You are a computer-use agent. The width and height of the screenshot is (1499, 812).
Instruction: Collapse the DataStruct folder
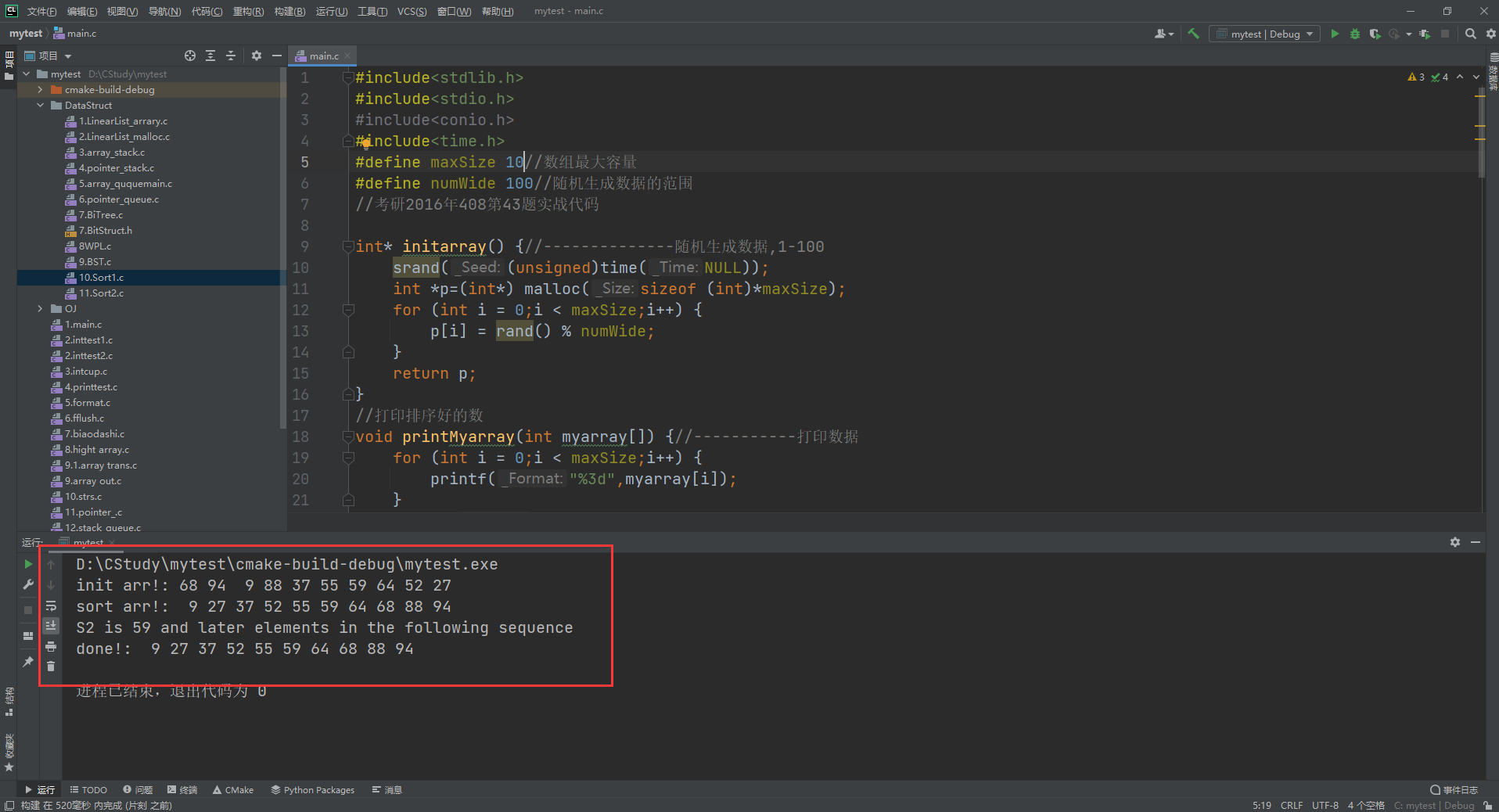click(x=40, y=105)
